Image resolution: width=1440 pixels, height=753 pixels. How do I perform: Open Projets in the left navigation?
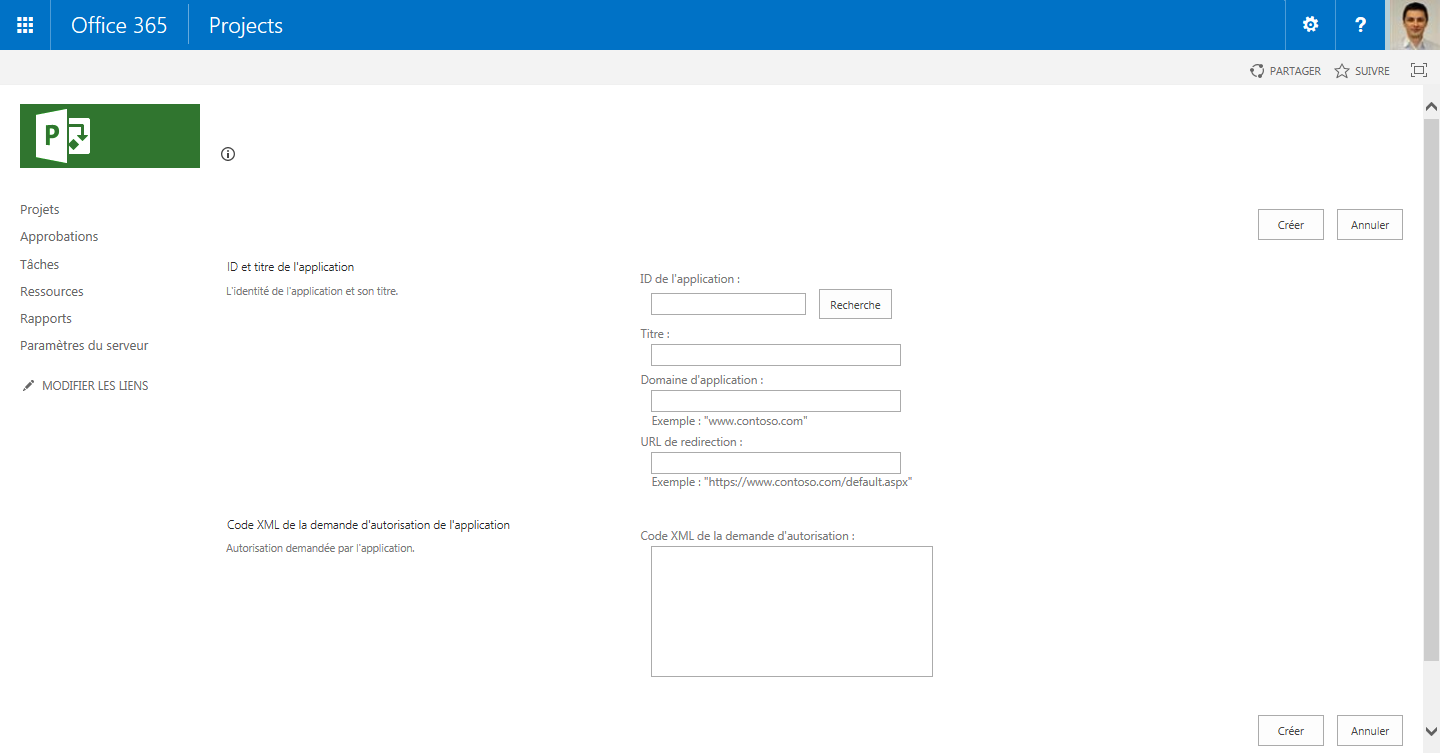[40, 210]
